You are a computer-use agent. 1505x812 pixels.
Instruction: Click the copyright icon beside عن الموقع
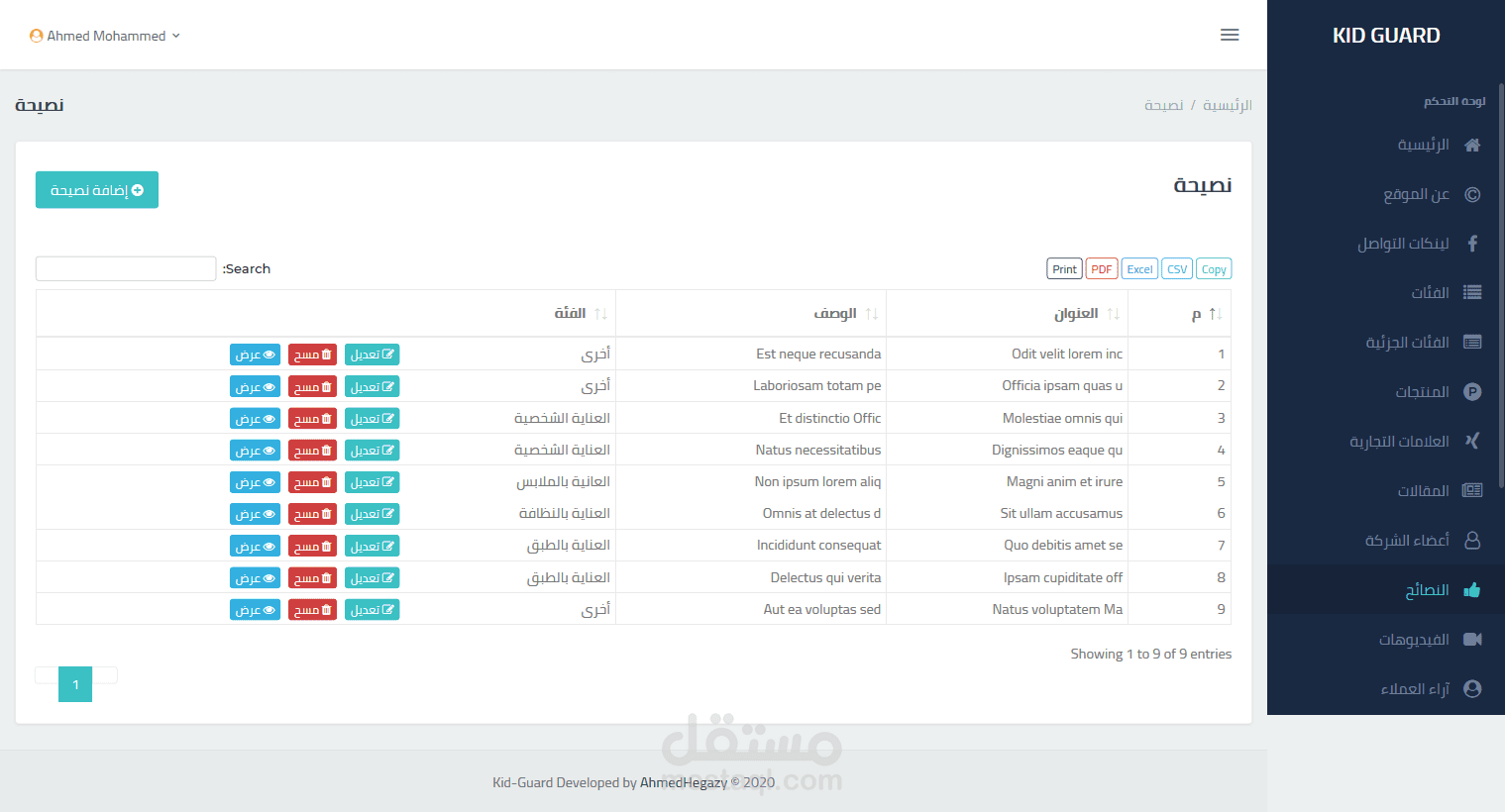pyautogui.click(x=1472, y=194)
